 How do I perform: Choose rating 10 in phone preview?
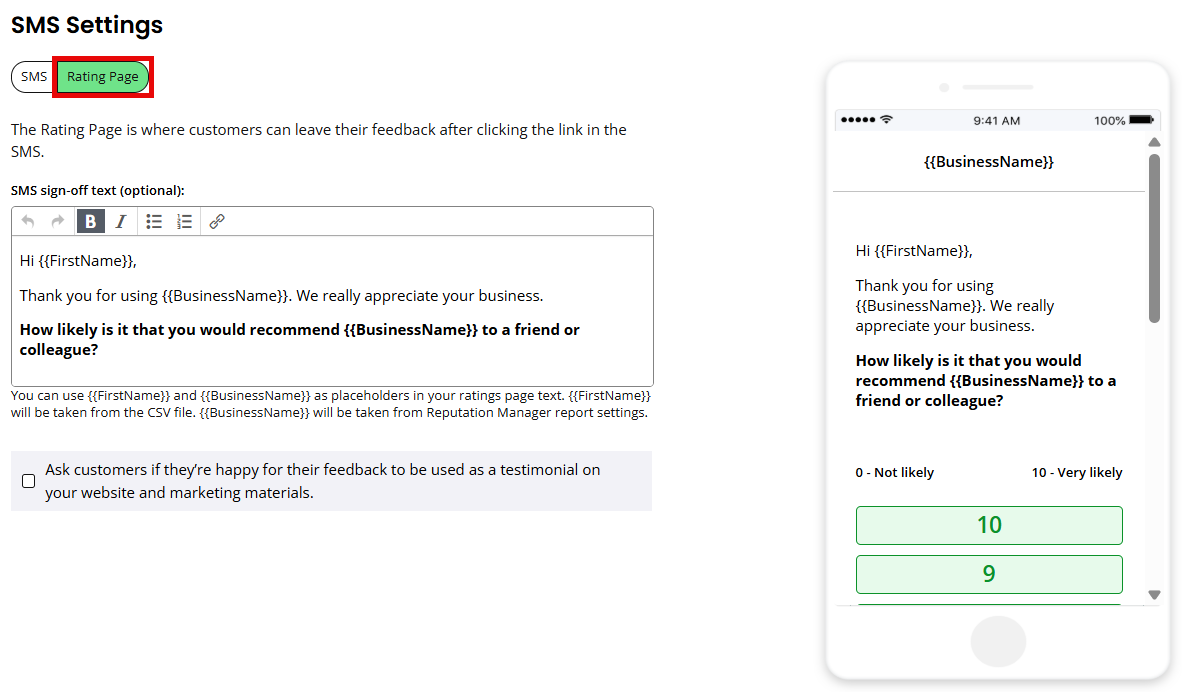point(989,525)
